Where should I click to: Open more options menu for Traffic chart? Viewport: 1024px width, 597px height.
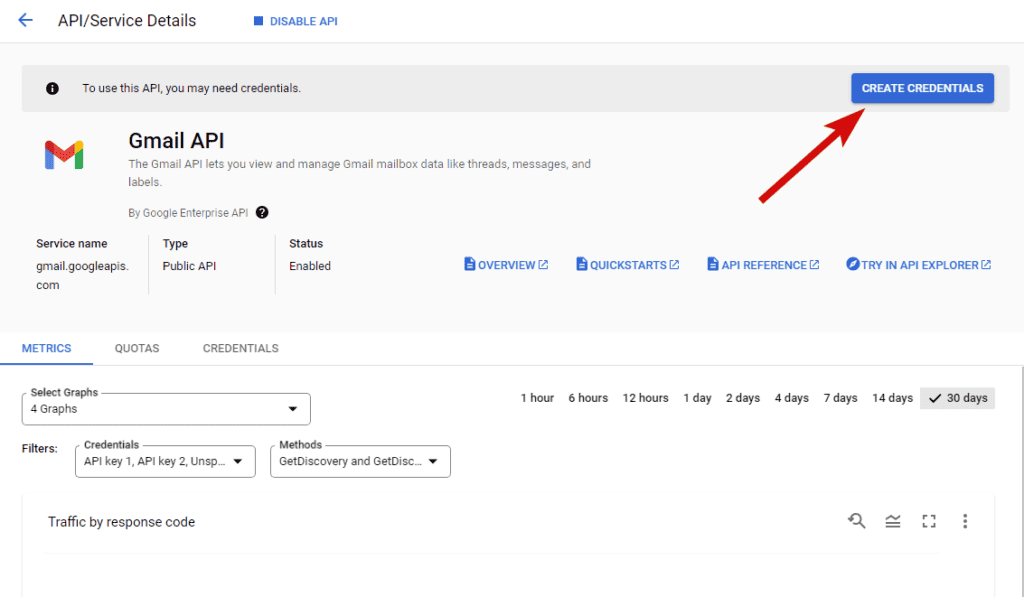click(x=965, y=521)
